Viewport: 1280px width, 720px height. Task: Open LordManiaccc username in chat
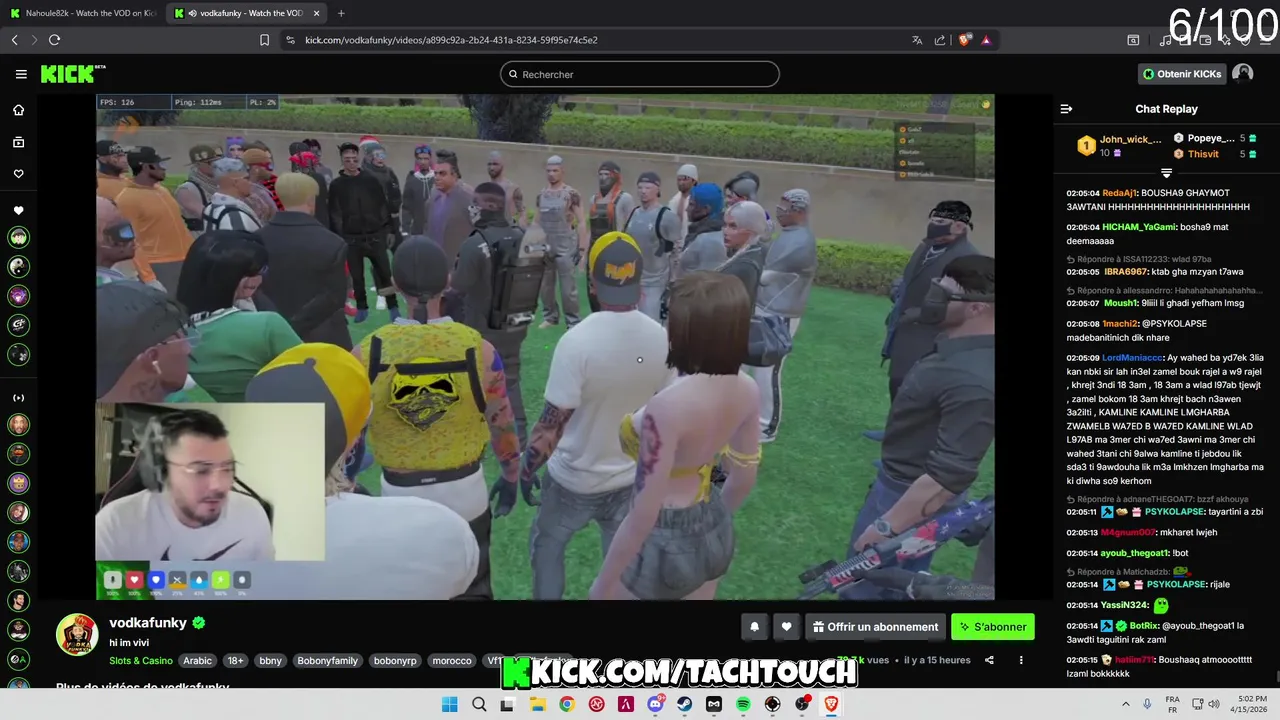[x=1133, y=357]
